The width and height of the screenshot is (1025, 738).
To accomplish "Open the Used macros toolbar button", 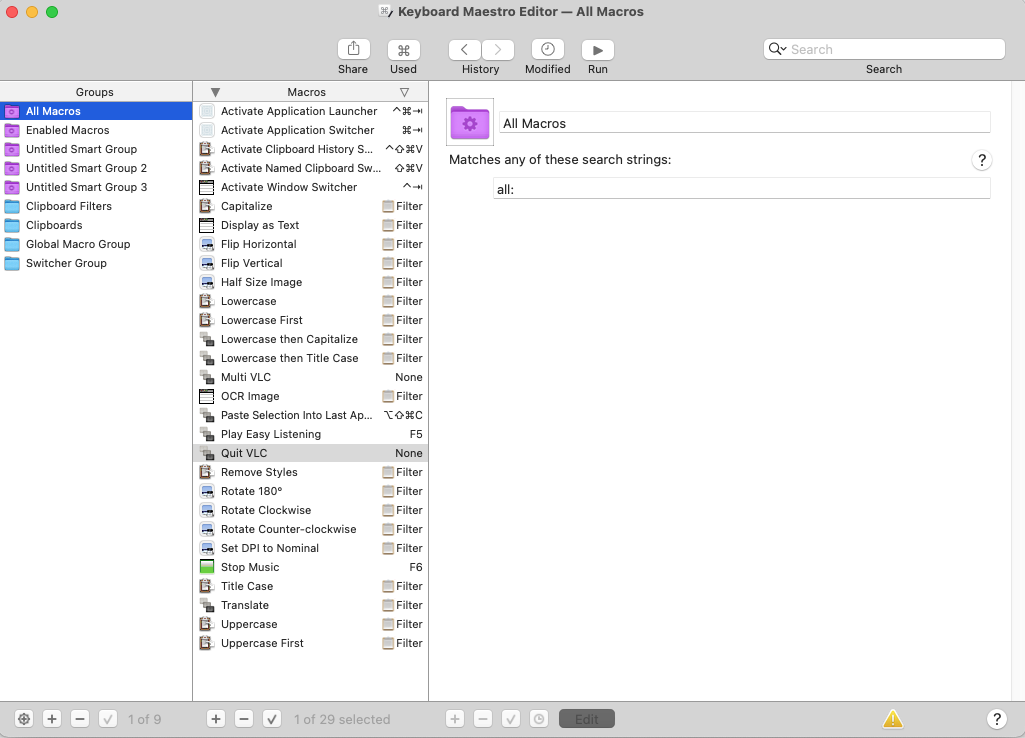I will pyautogui.click(x=403, y=50).
